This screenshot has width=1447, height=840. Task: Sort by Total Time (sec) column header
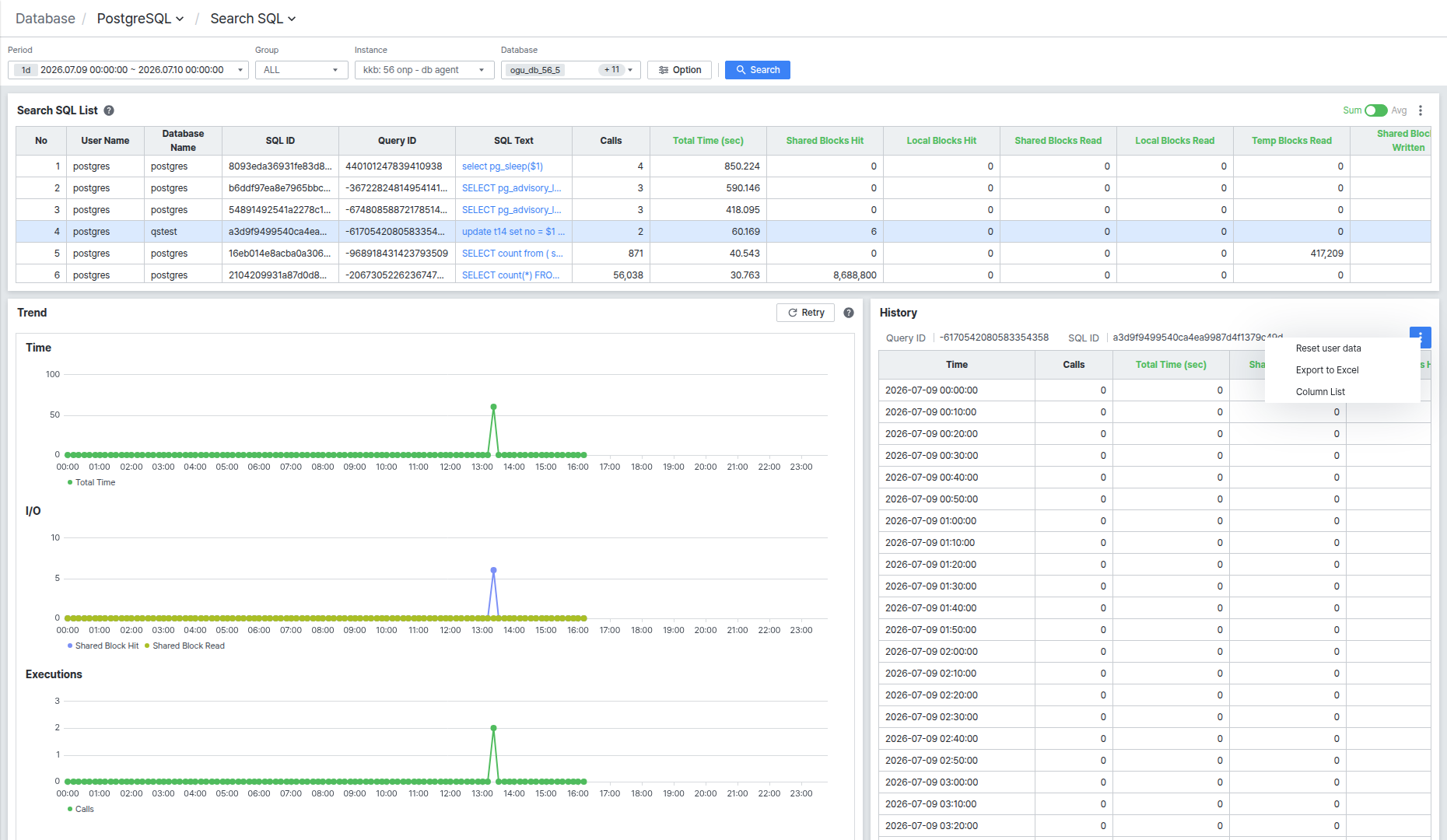[708, 141]
